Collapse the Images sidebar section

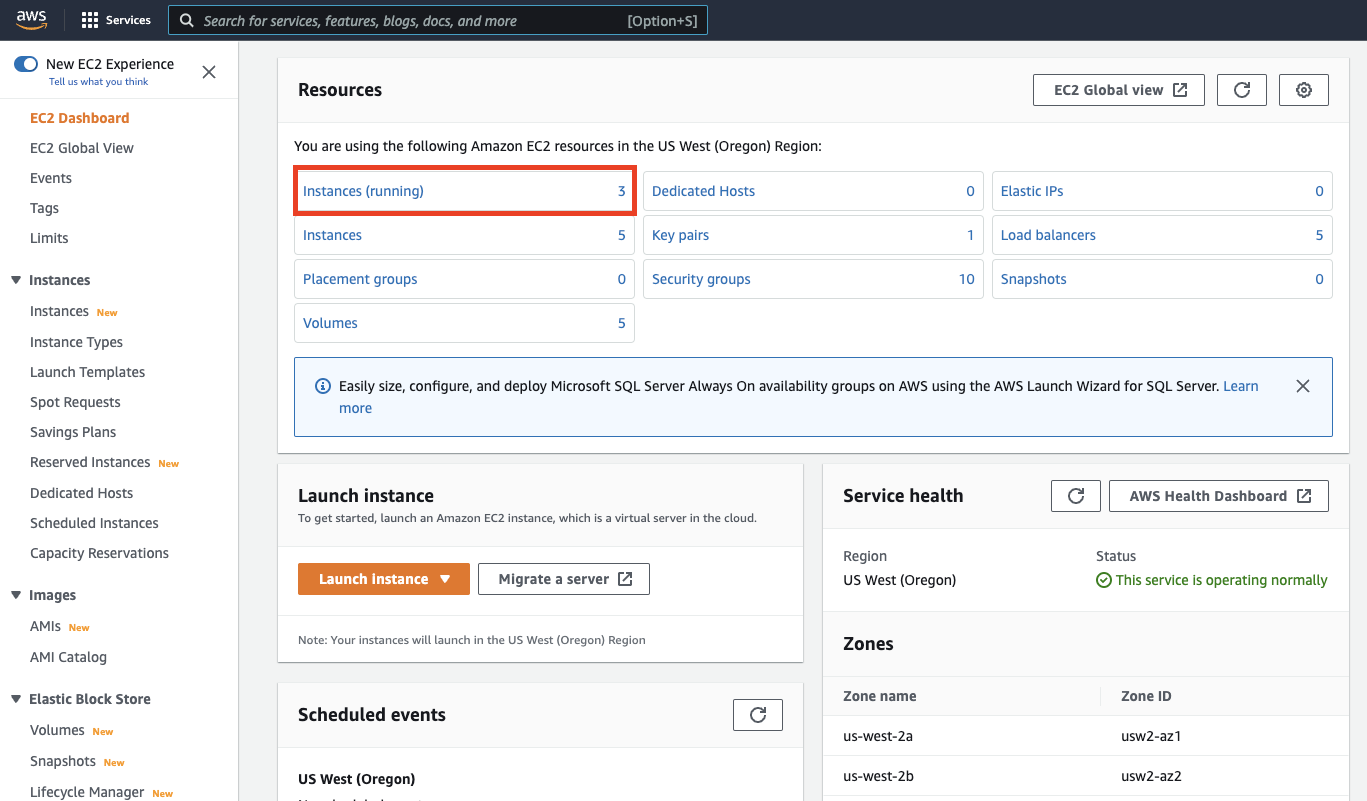coord(16,595)
